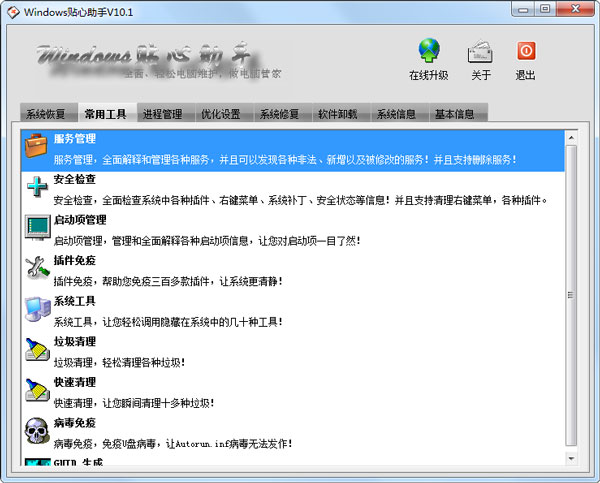Click the 在线升级 label
Image resolution: width=600 pixels, height=483 pixels.
point(429,75)
